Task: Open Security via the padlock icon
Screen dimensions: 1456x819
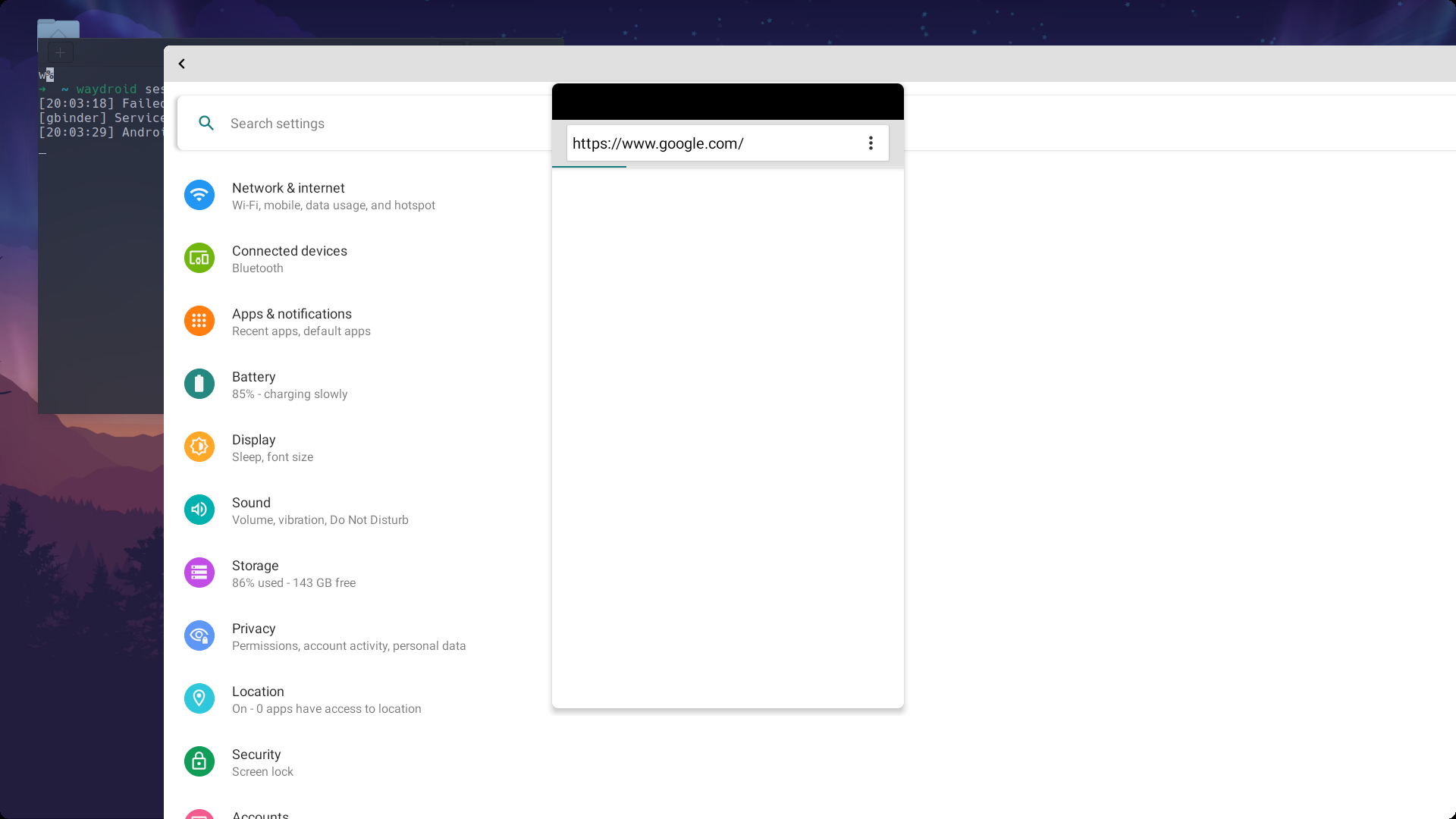Action: (199, 761)
